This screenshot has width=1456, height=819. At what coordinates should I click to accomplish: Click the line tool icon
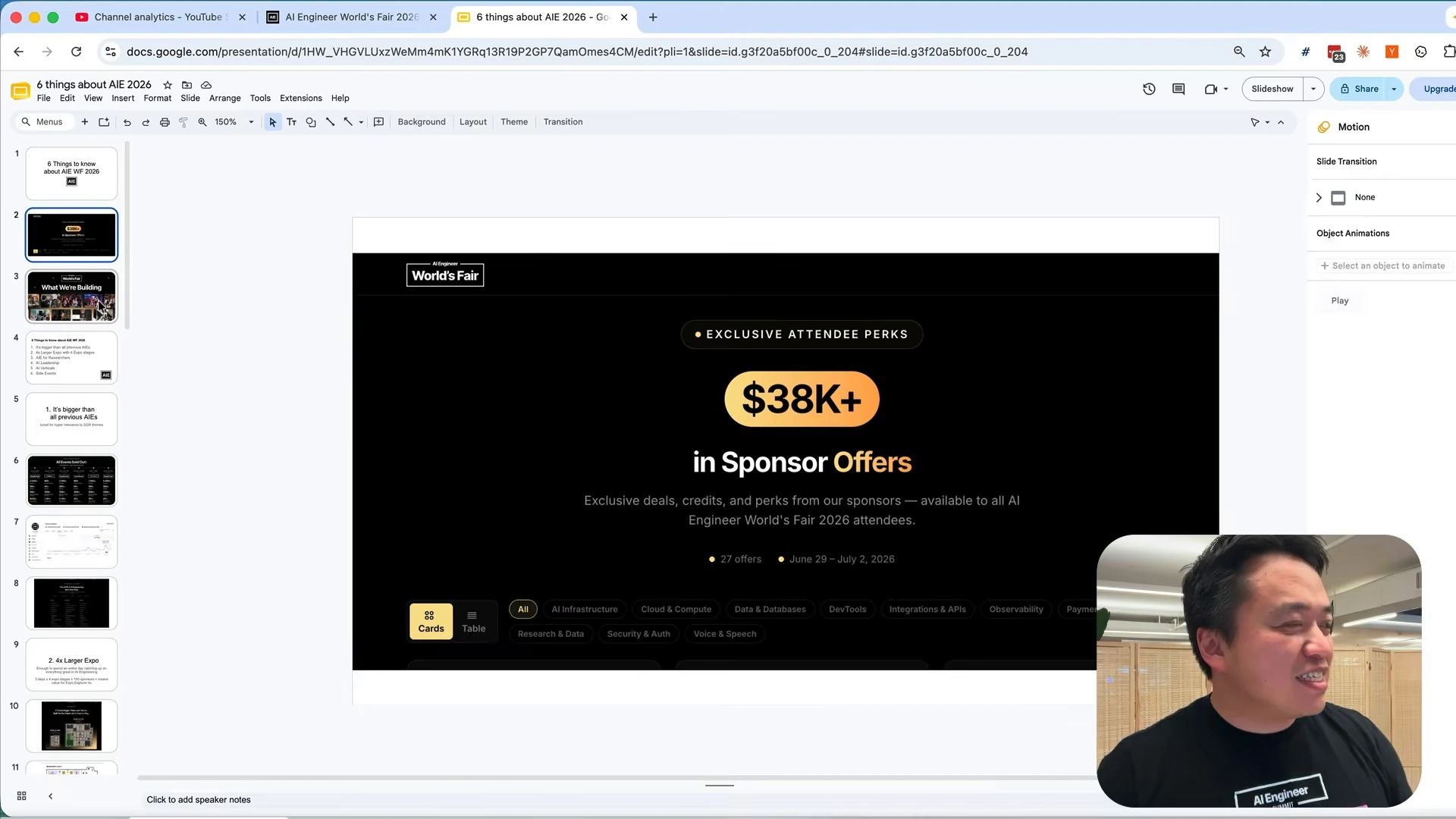point(330,122)
